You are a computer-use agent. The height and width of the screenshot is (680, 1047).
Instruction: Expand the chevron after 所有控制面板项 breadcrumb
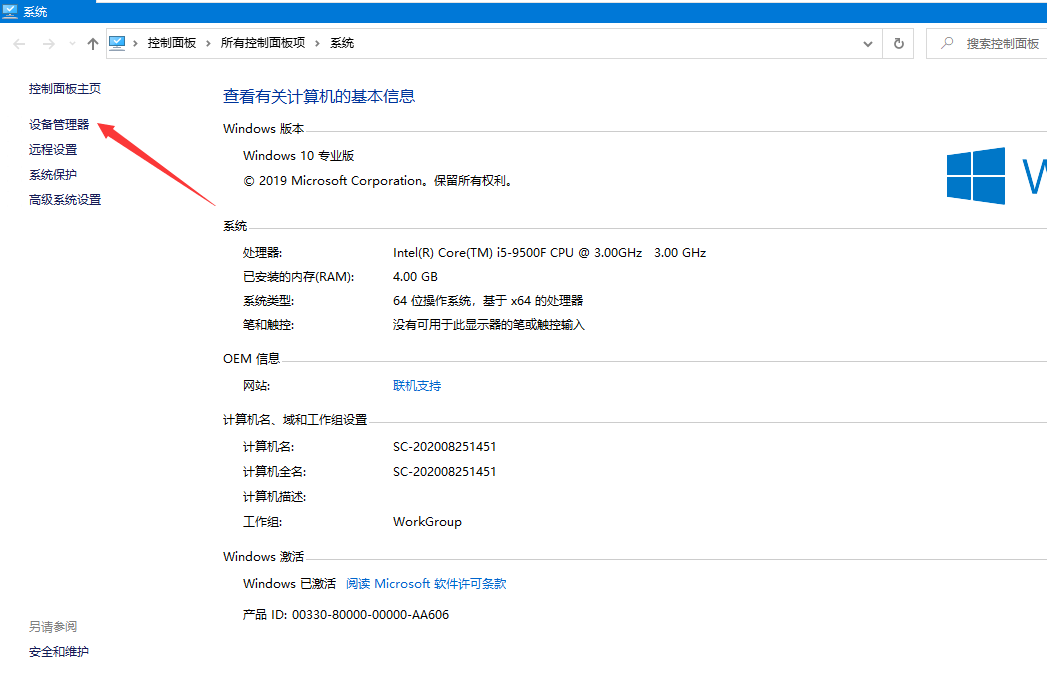(x=317, y=44)
